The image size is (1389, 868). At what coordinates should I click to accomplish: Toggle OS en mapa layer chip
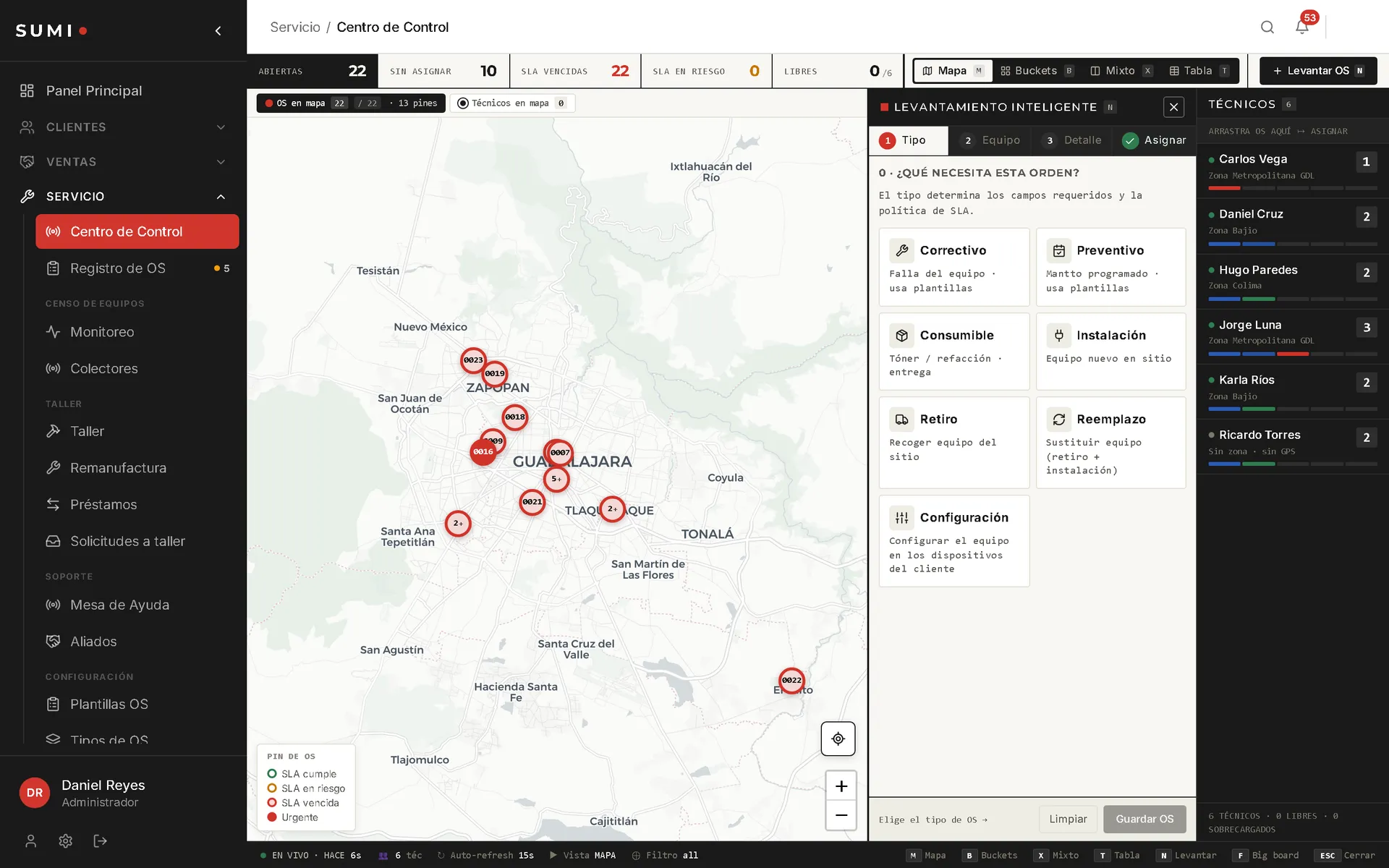[x=351, y=103]
